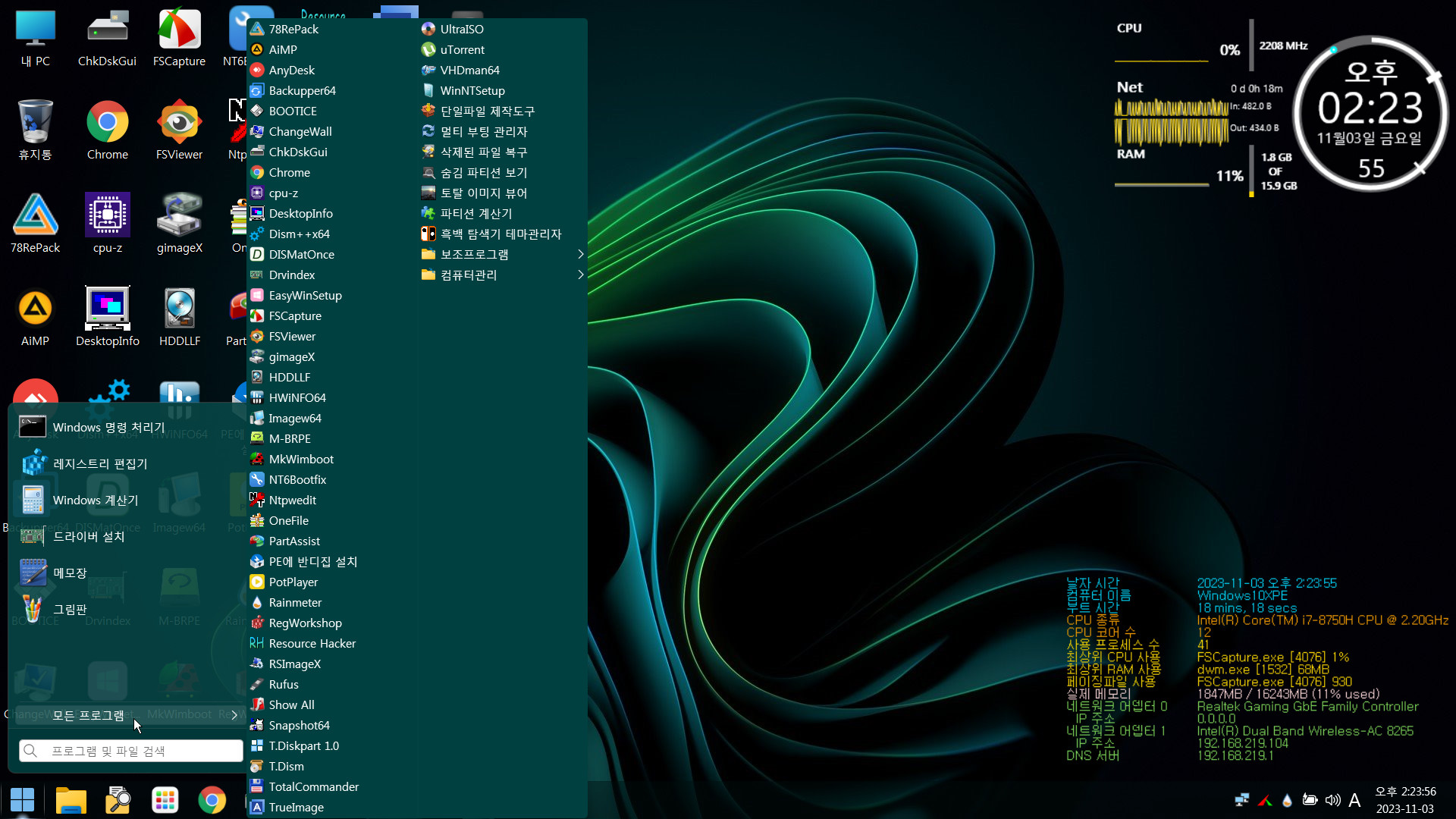1456x819 pixels.
Task: Expand the 컴퓨터관리 folder submenu
Action: click(x=502, y=275)
